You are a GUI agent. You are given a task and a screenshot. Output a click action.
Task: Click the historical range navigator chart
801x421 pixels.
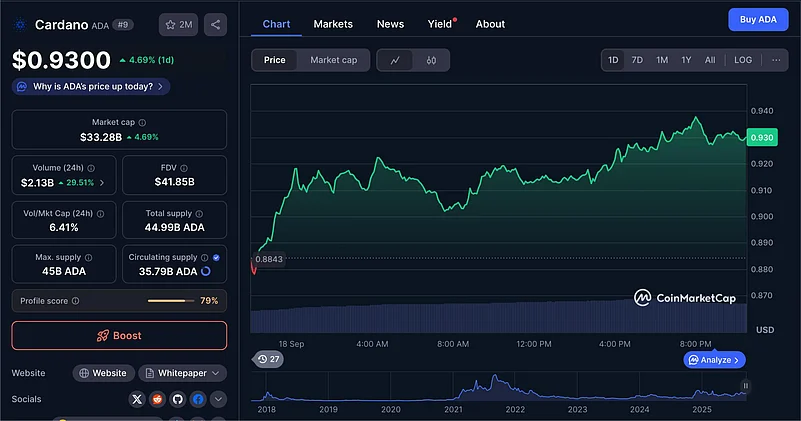coord(499,387)
